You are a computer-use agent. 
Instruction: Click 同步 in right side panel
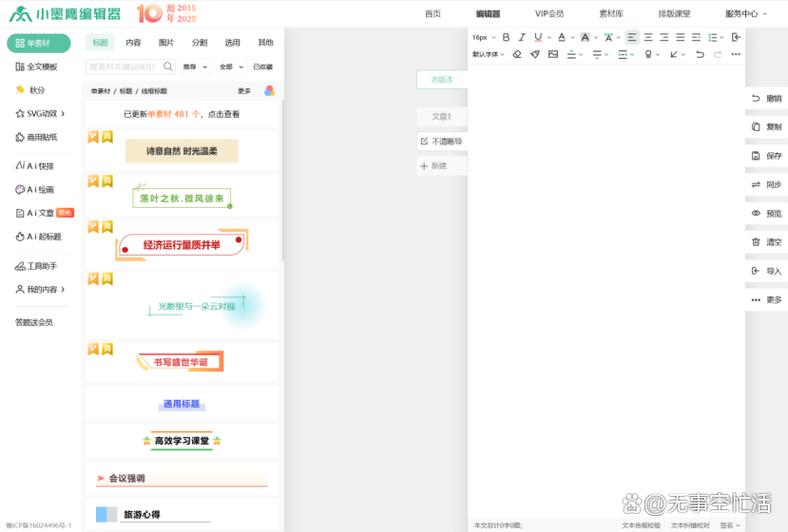point(766,185)
